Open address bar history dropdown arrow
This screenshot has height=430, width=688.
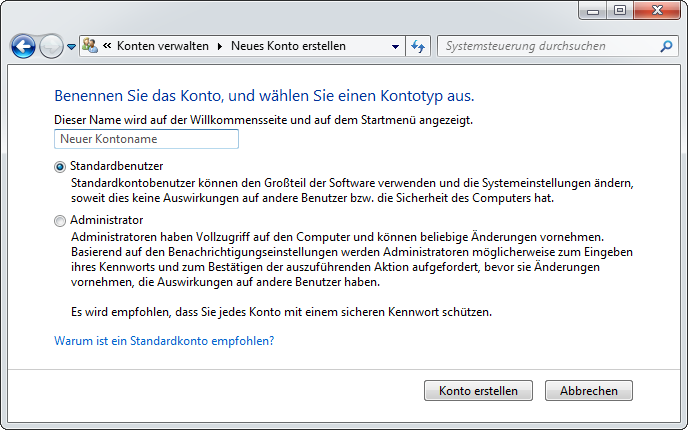click(x=395, y=46)
